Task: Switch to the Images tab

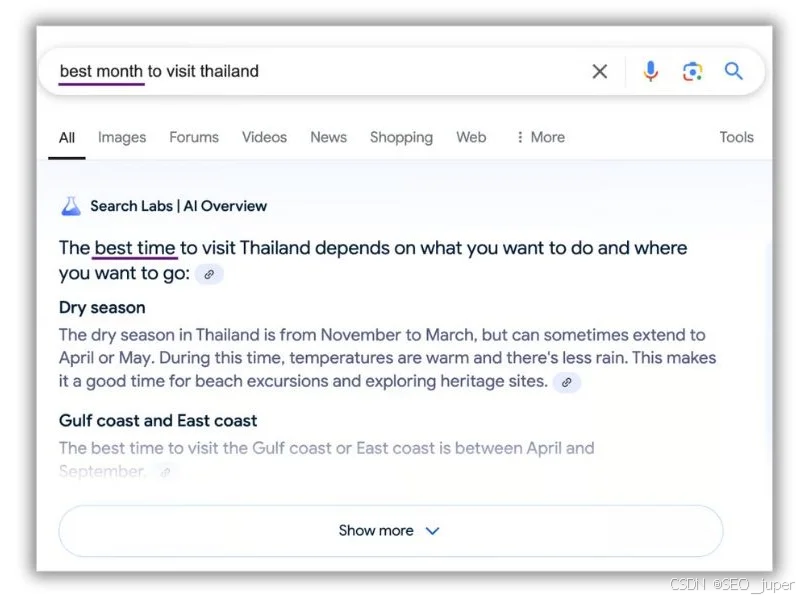Action: (x=122, y=137)
